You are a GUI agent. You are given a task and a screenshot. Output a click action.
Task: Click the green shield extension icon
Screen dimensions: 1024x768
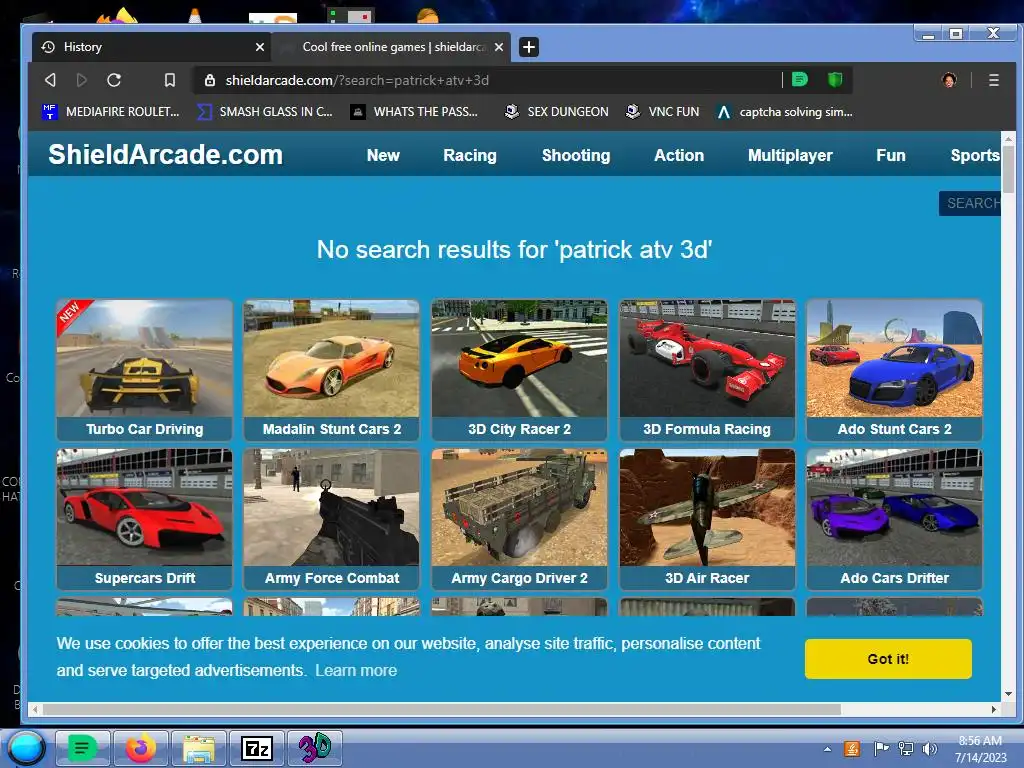click(x=835, y=80)
